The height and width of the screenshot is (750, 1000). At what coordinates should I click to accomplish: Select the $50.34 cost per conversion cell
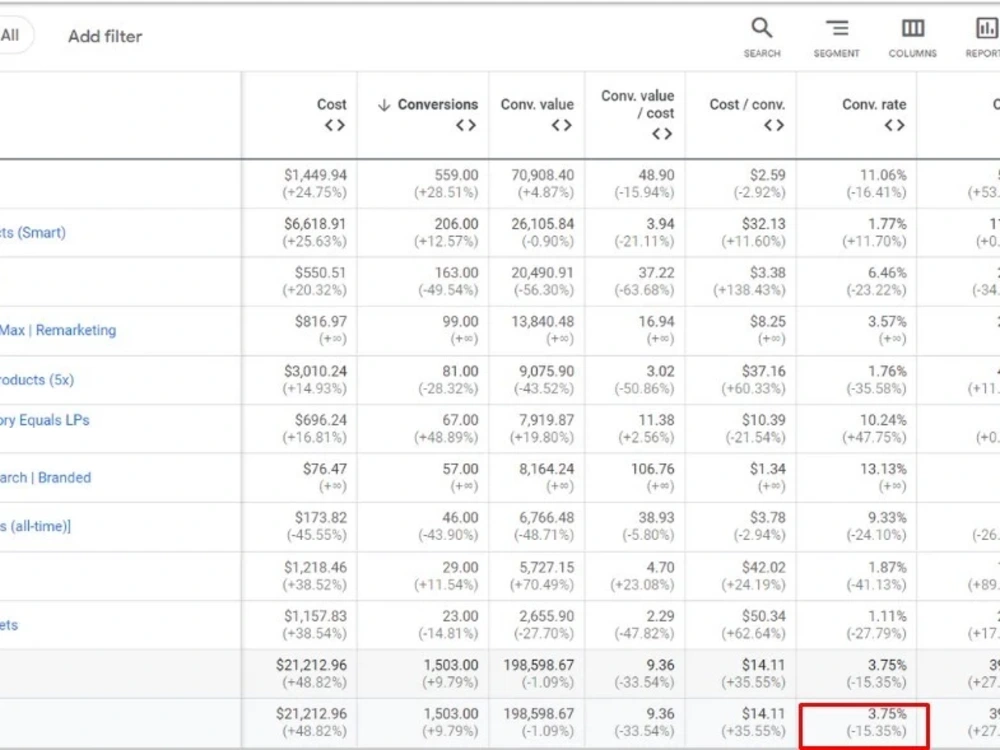coord(741,625)
